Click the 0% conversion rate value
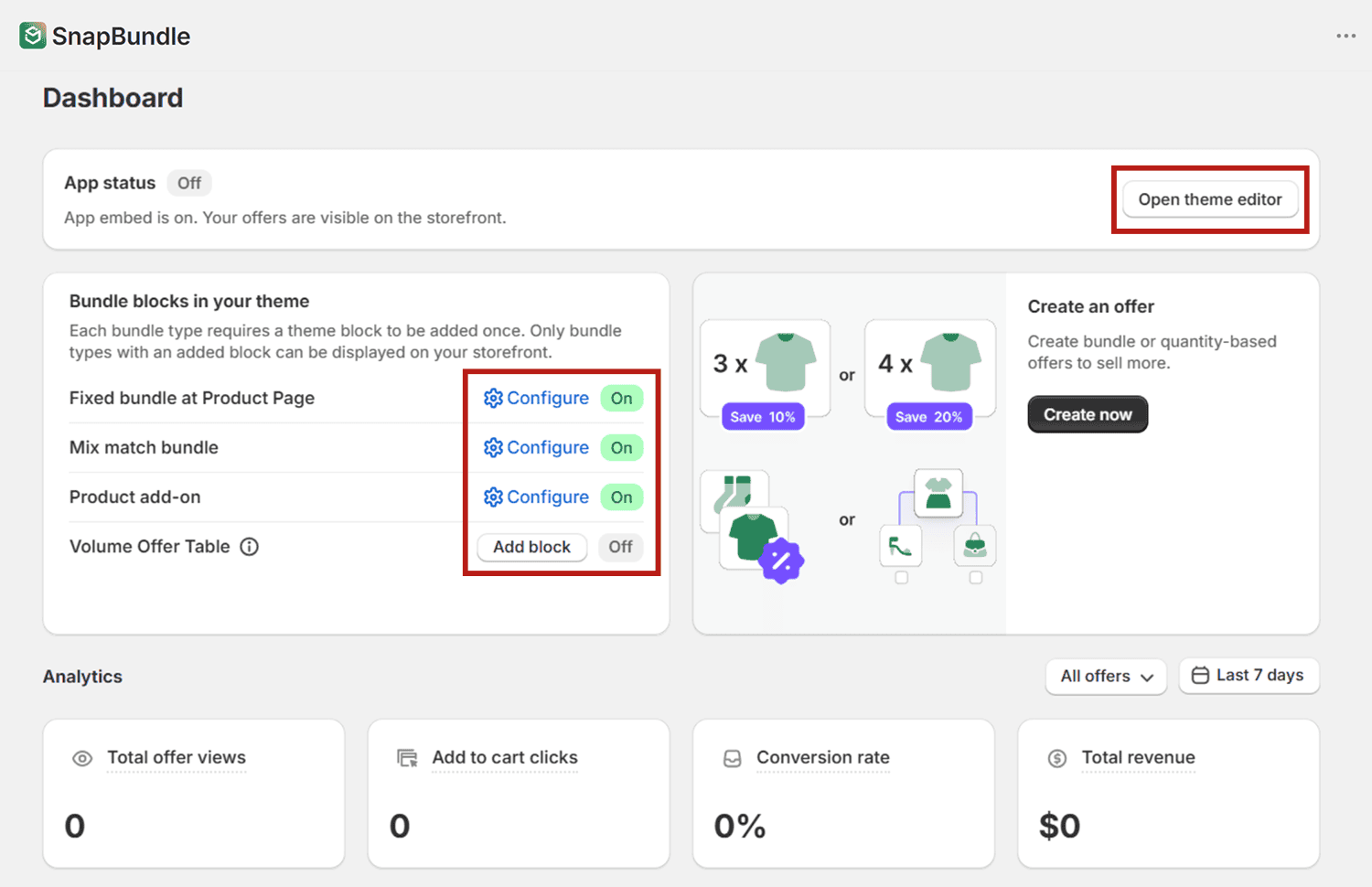 740,827
